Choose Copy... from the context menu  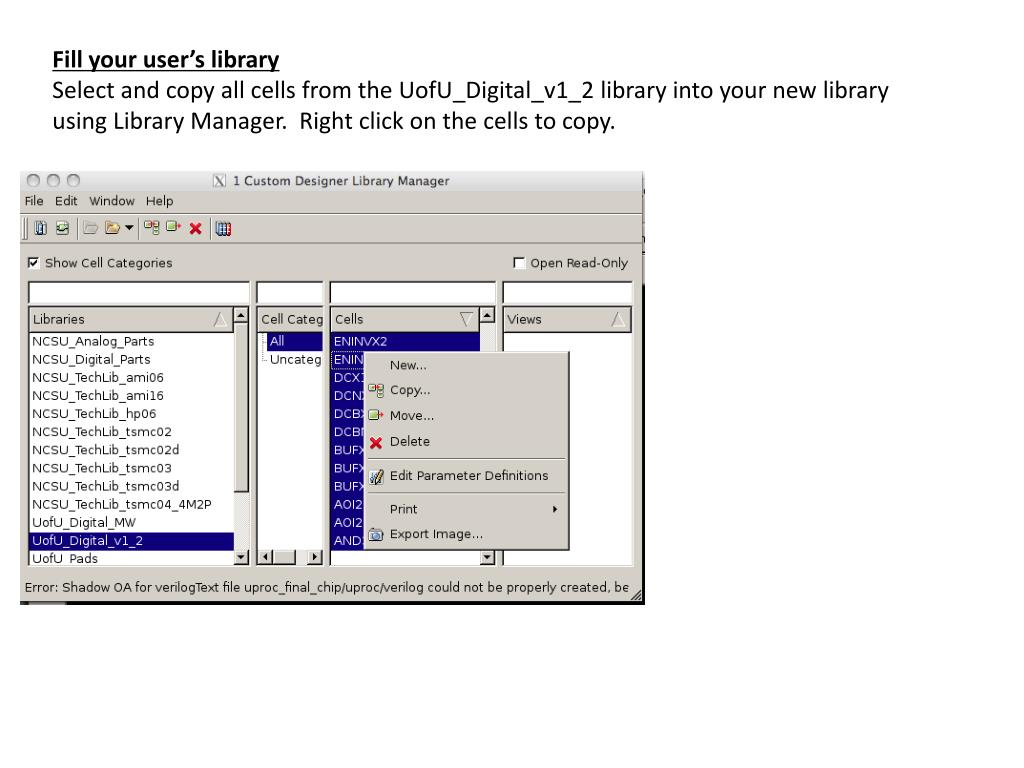466,390
